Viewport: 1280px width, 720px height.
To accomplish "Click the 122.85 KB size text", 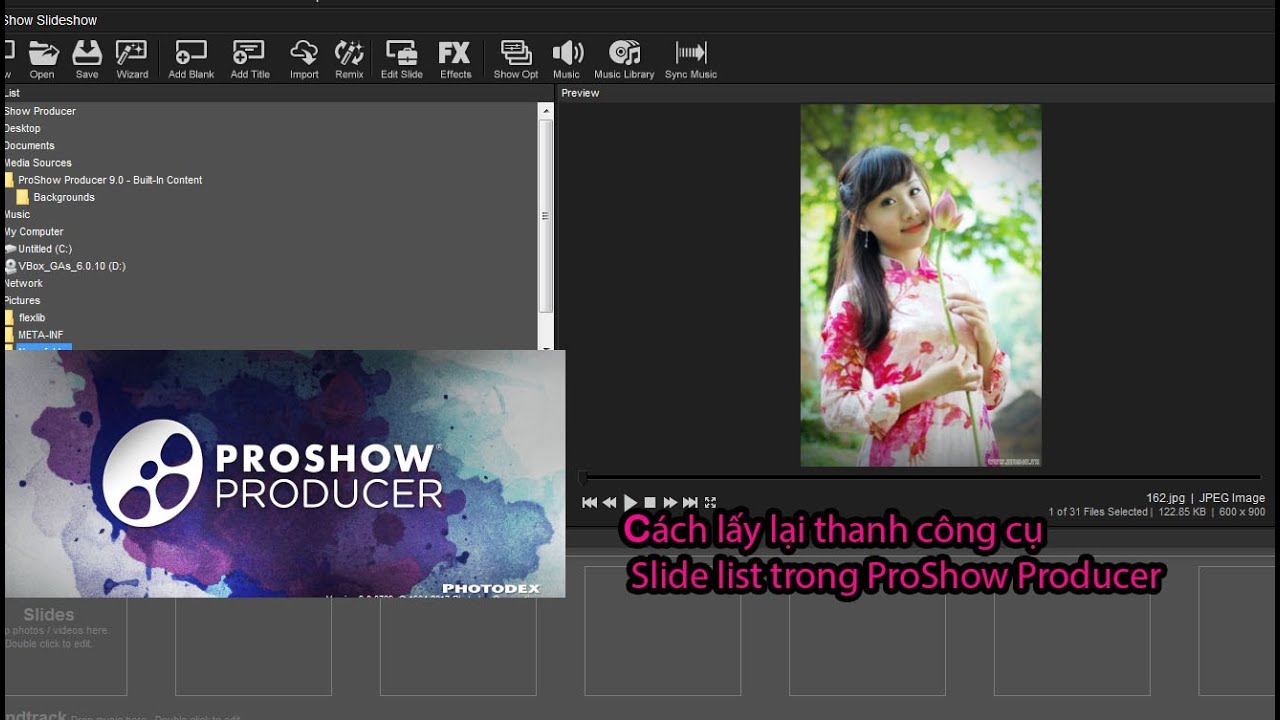I will coord(1182,512).
